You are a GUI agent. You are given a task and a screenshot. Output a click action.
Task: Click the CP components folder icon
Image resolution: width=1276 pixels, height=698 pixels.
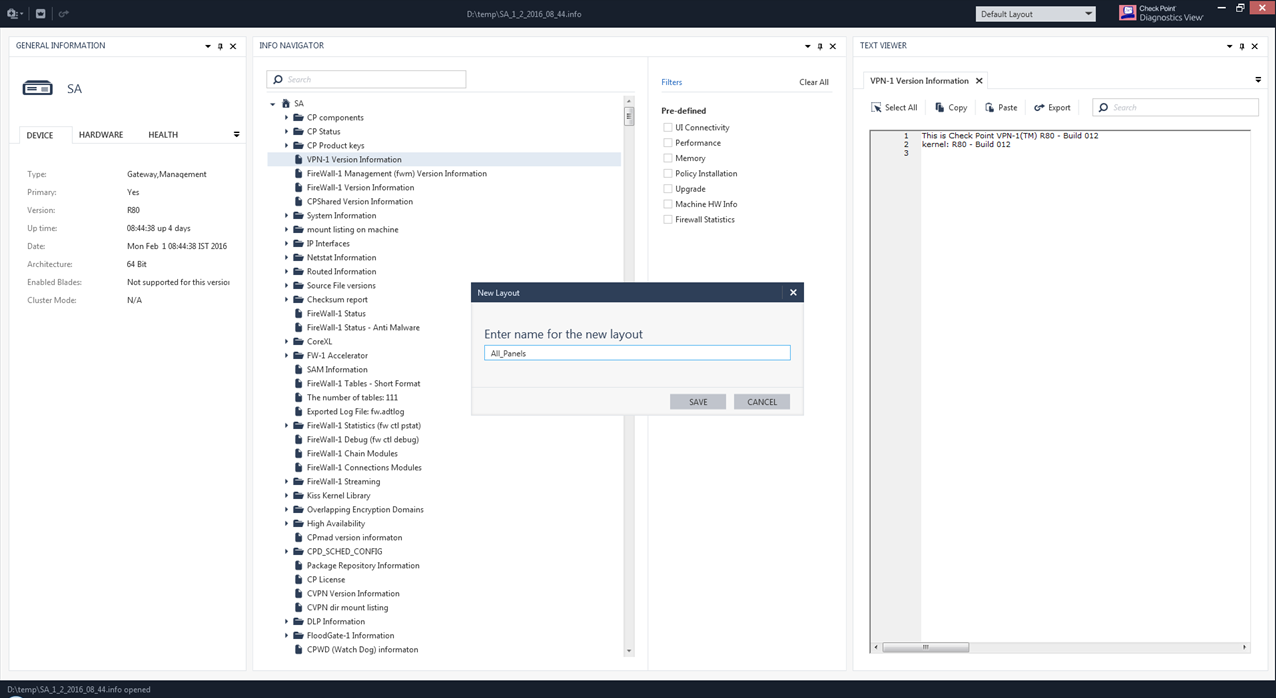point(298,118)
